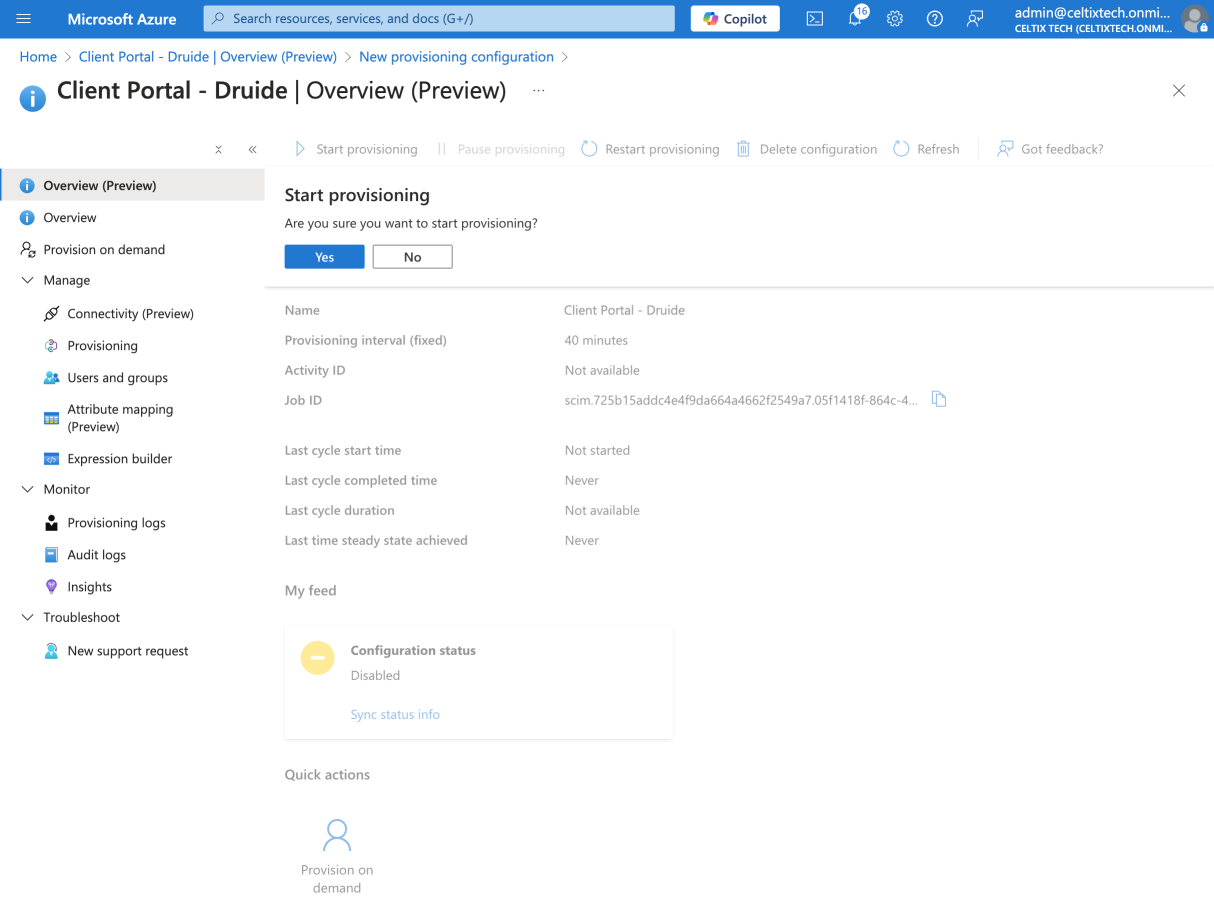The width and height of the screenshot is (1214, 900).
Task: Open Expression builder from sidebar
Action: click(x=119, y=459)
